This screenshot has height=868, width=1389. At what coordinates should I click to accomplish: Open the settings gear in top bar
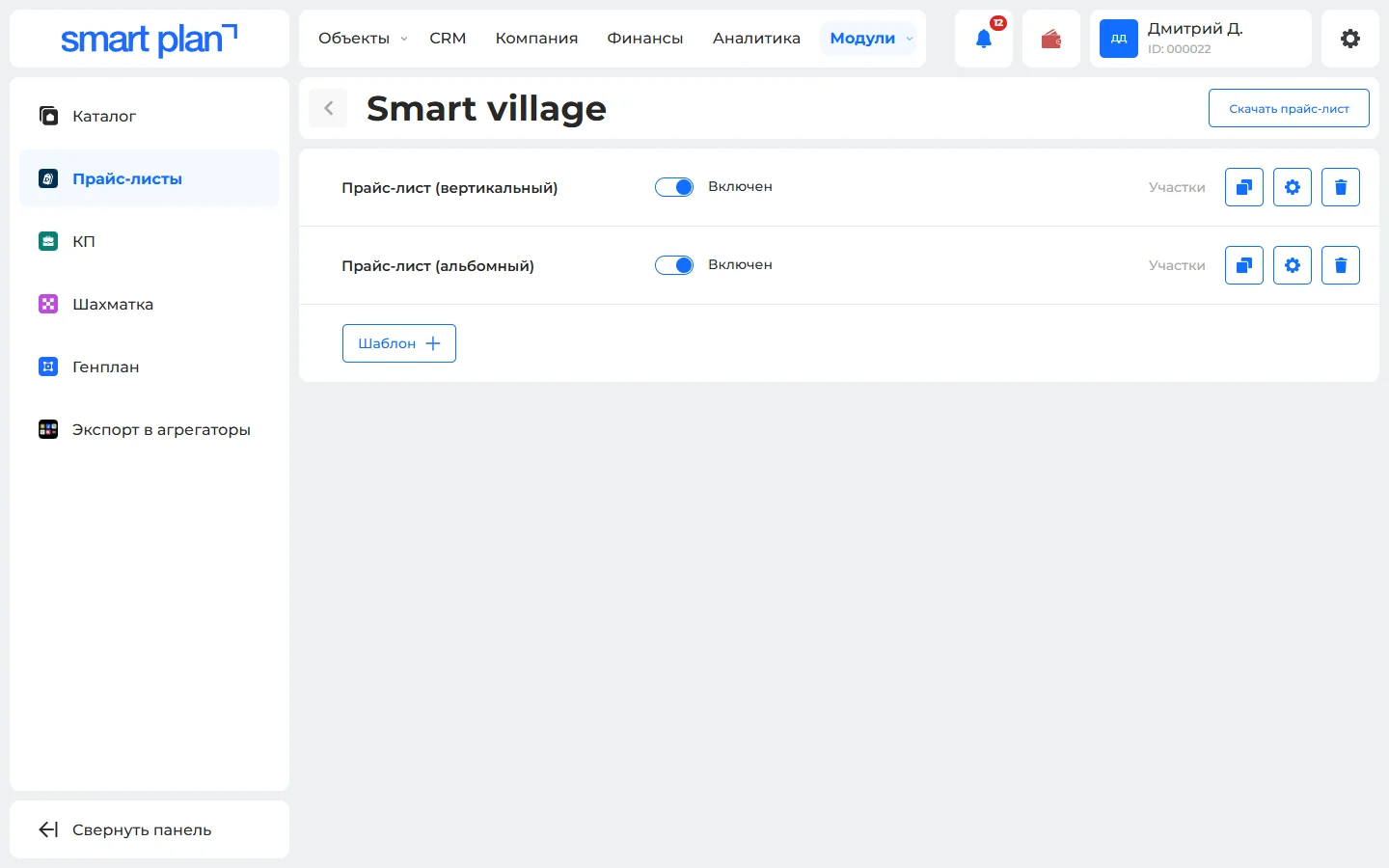1350,39
